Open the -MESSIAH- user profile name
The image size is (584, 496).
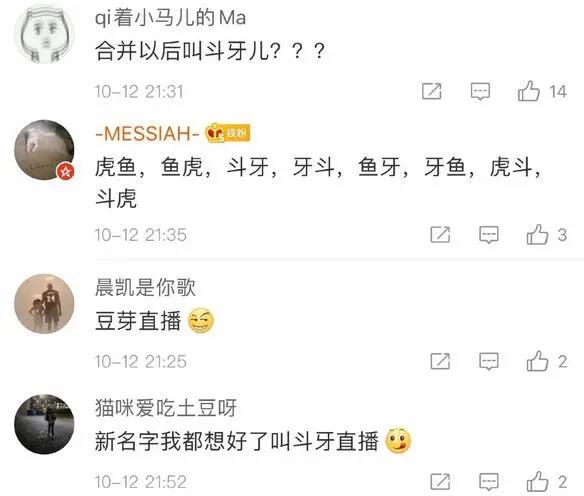(148, 133)
